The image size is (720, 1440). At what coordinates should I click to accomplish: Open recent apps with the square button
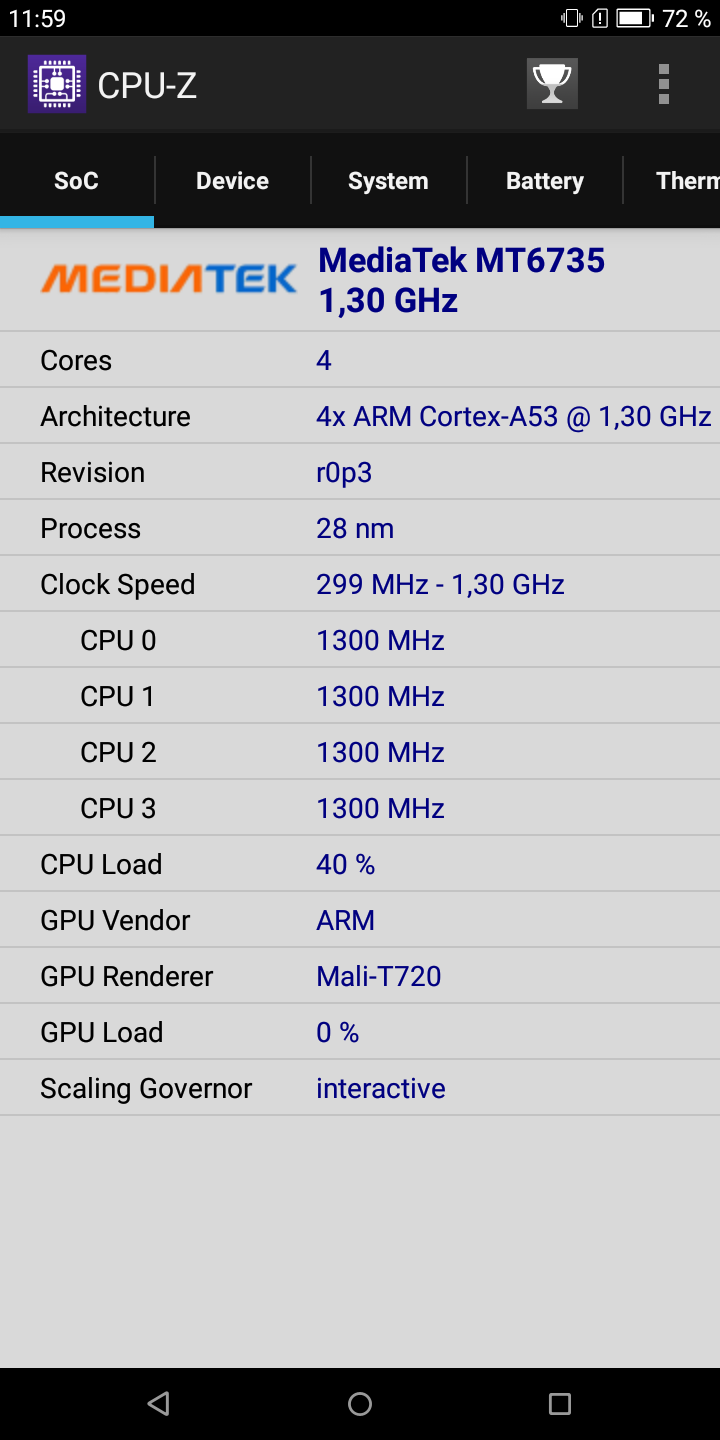560,1404
